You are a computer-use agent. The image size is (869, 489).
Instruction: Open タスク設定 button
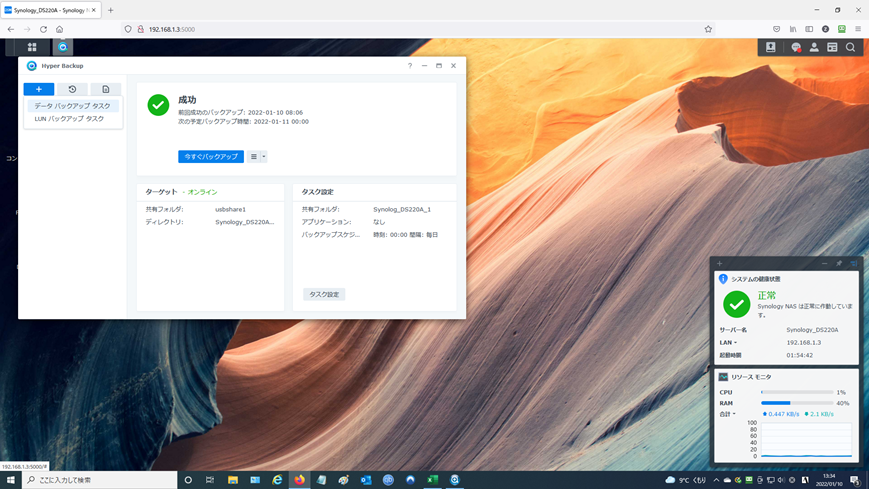[x=324, y=294]
